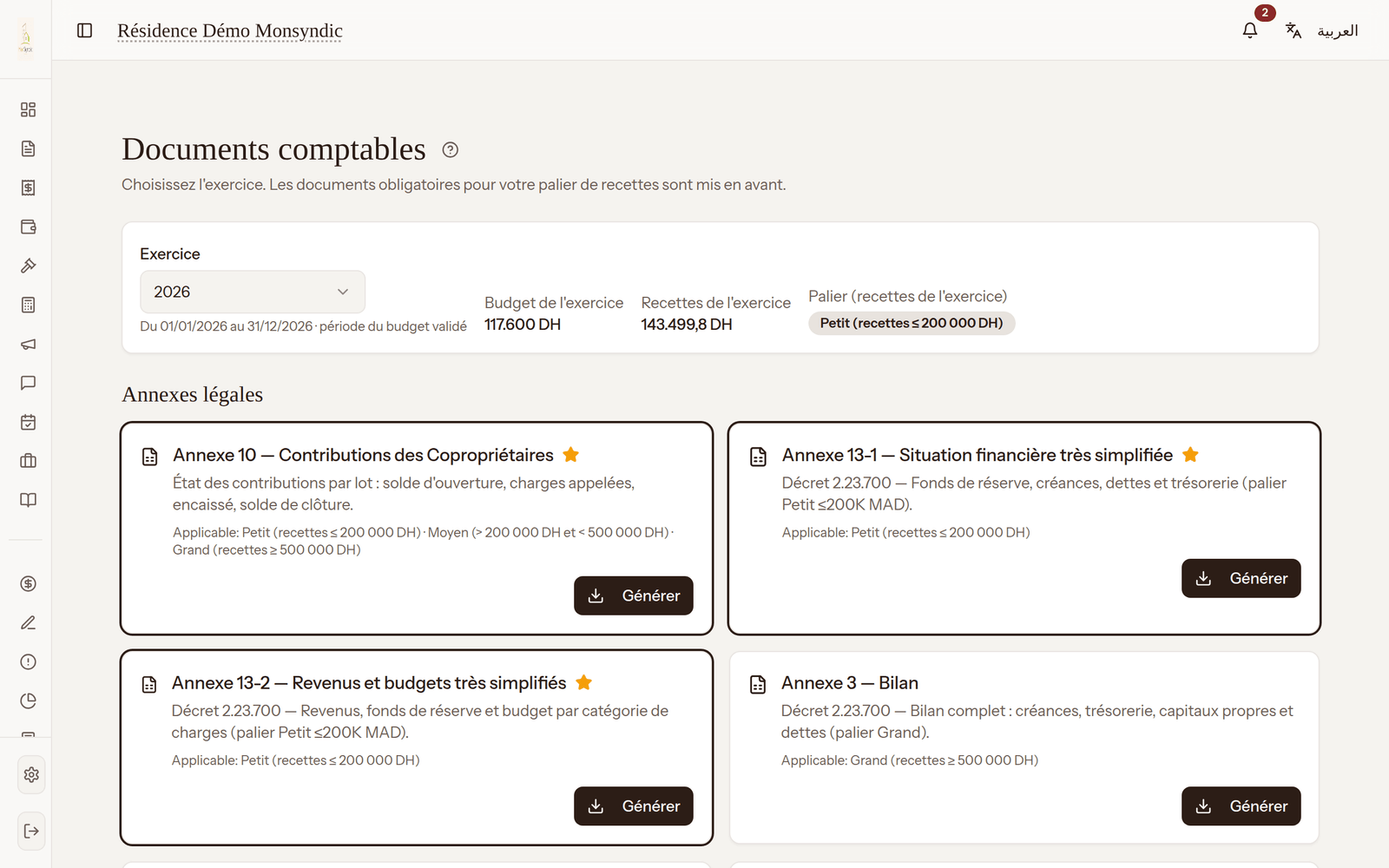
Task: Open the megaphone announcements icon in sidebar
Action: pyautogui.click(x=28, y=344)
